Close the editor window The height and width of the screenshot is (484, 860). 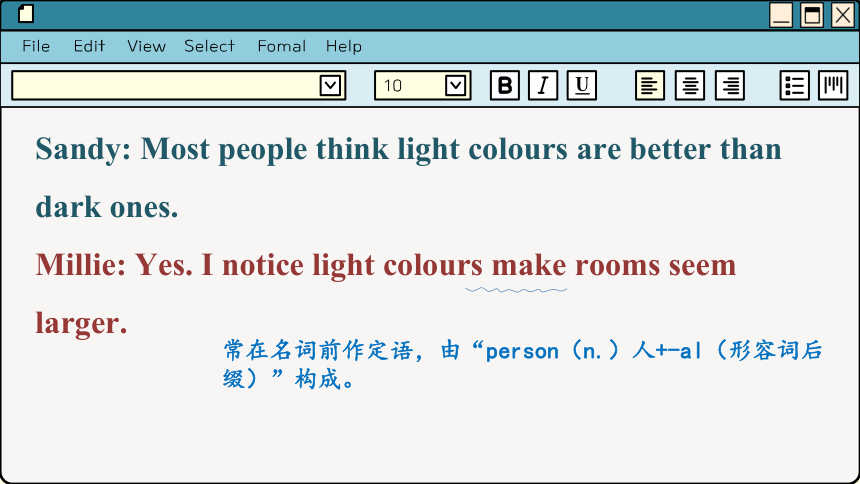843,15
